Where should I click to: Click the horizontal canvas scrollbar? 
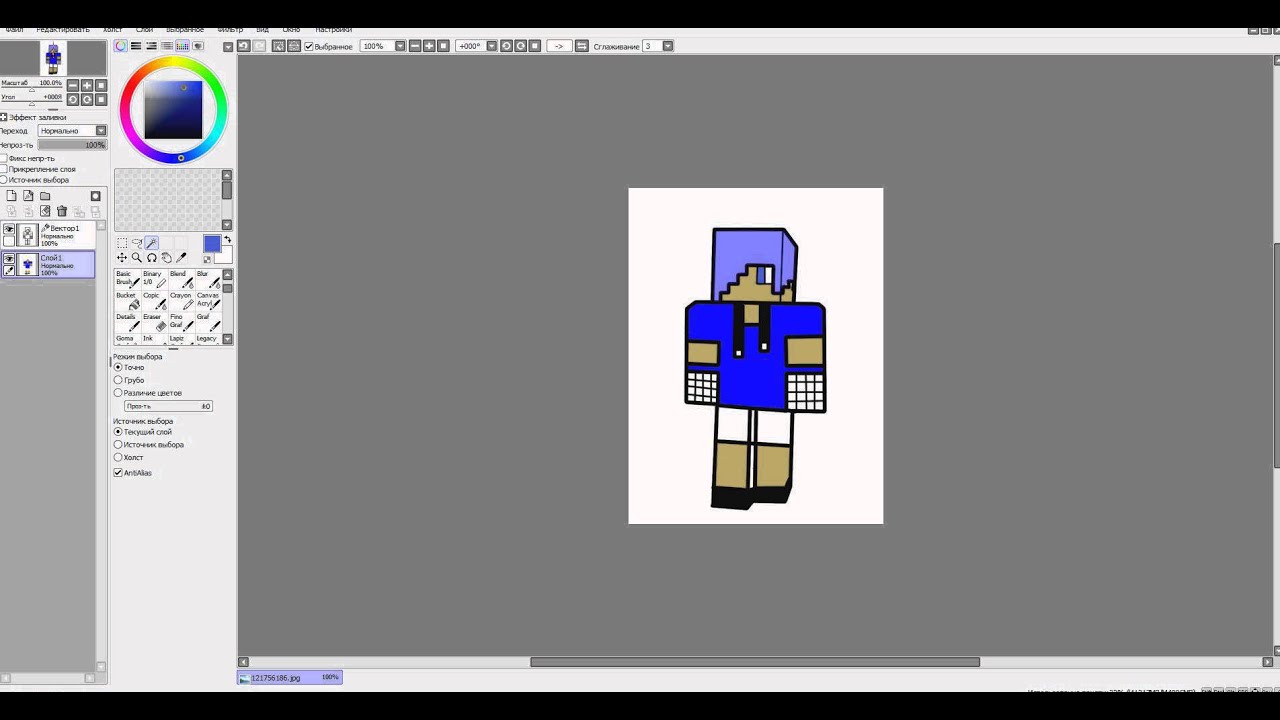point(755,662)
